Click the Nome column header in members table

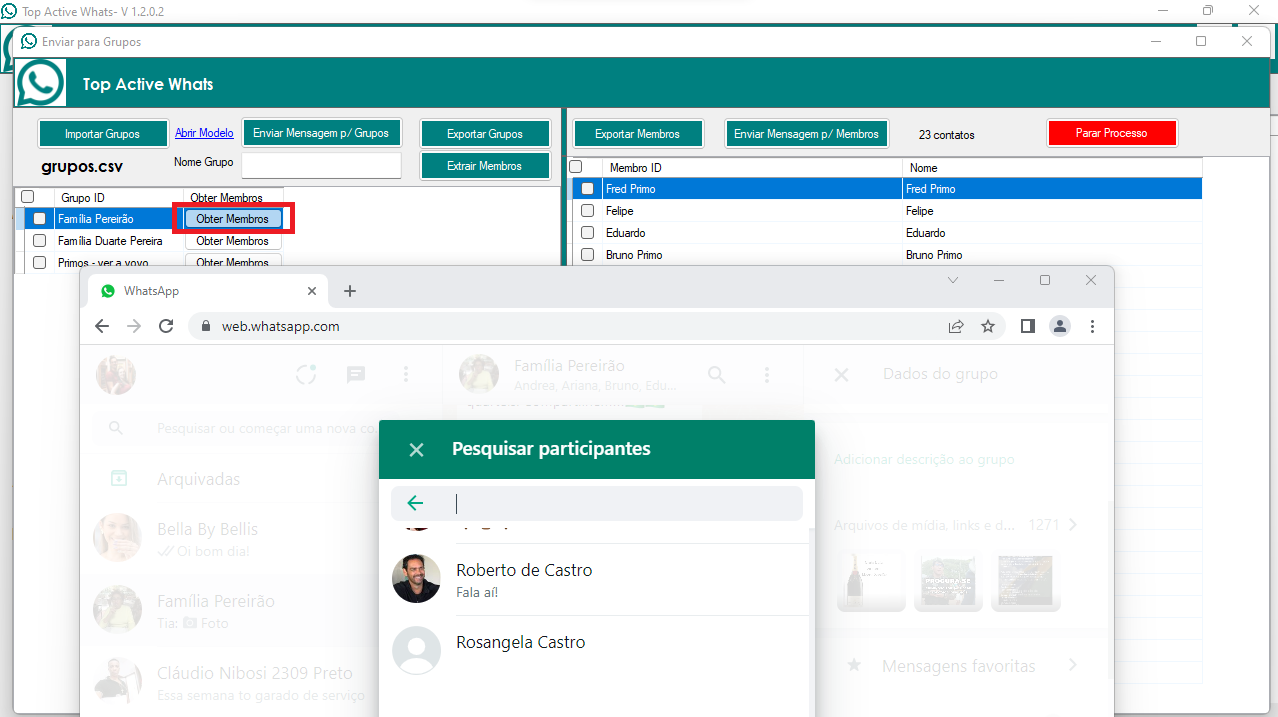1052,167
